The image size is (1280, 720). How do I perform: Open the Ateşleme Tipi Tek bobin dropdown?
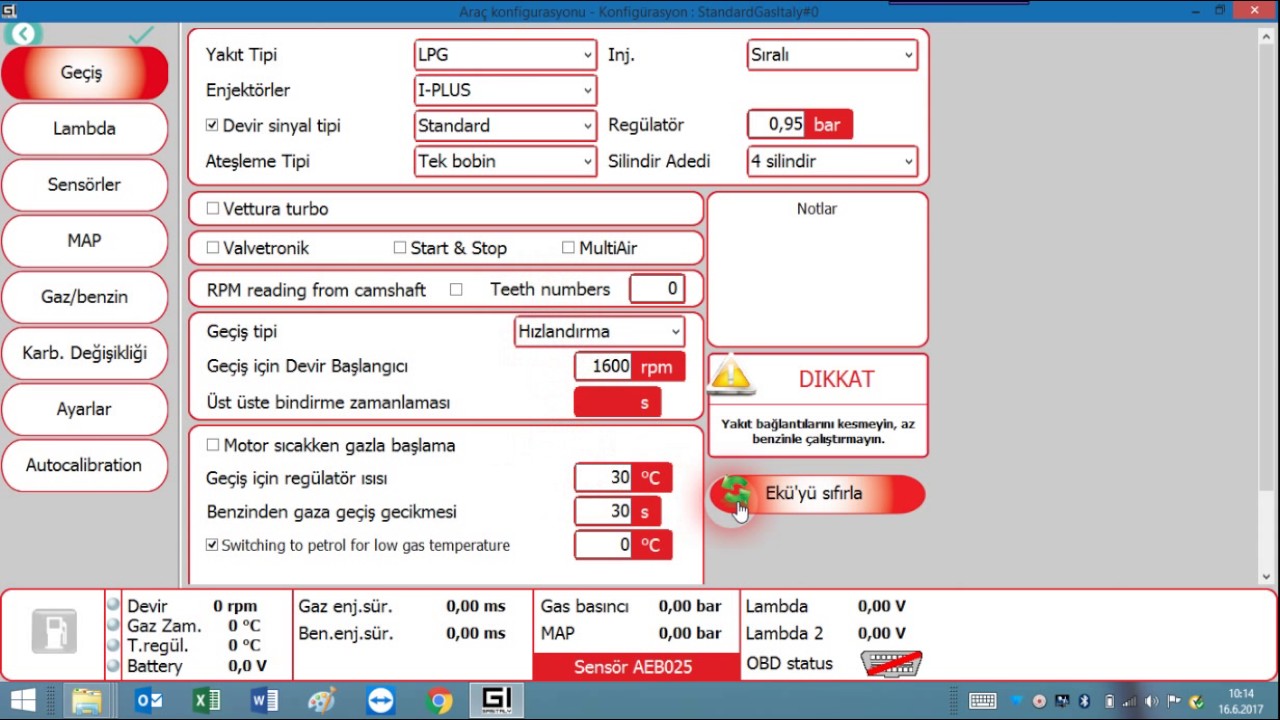pyautogui.click(x=505, y=161)
